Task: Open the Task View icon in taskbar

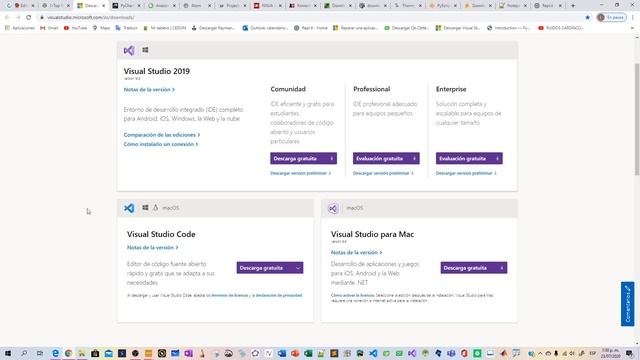Action: pos(40,353)
